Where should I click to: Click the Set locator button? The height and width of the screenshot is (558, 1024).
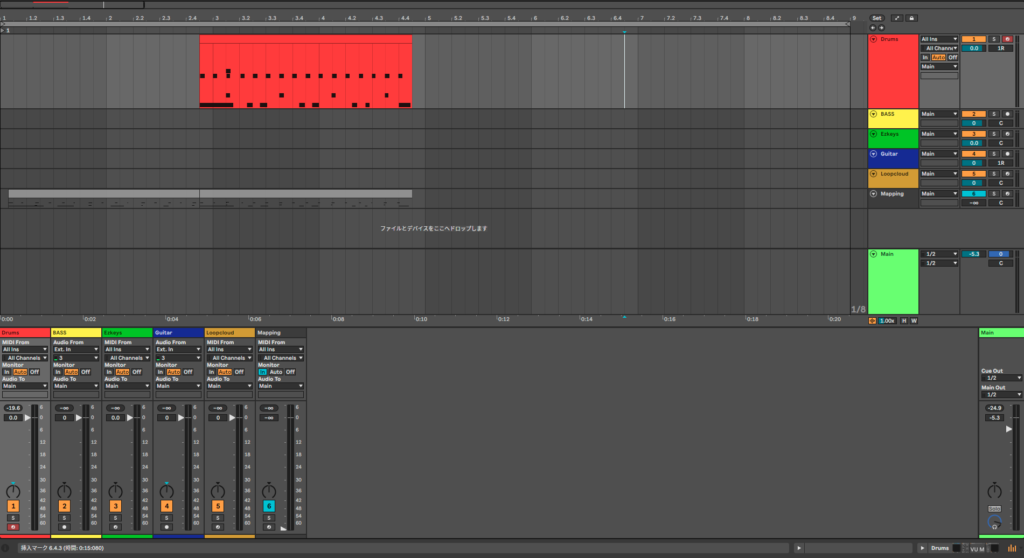(x=877, y=18)
